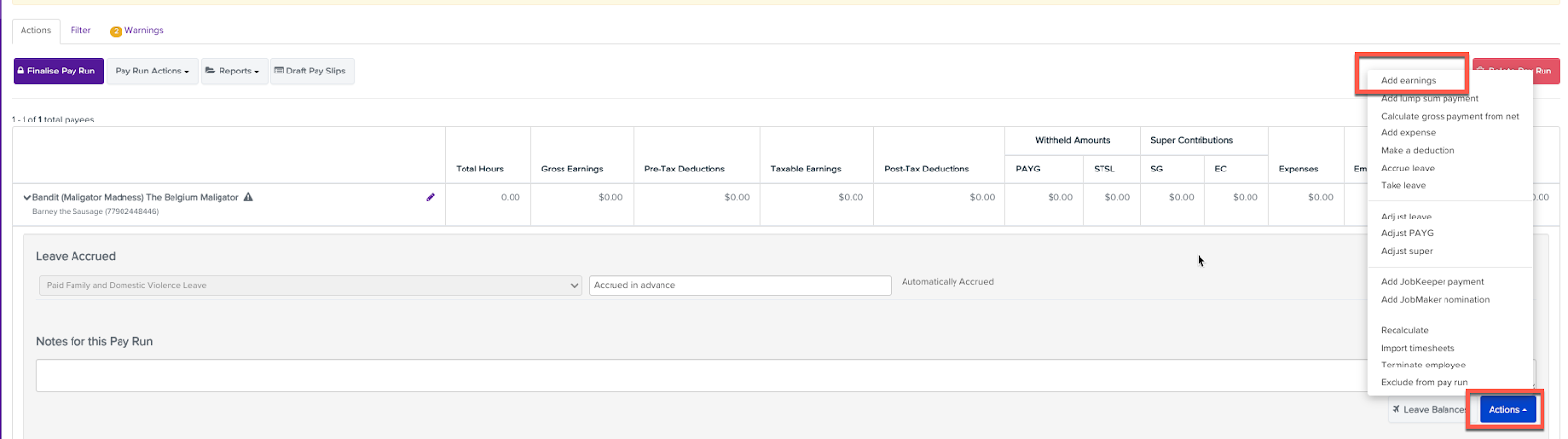Choose Adjust PAYG option
The image size is (1568, 439).
tap(1407, 233)
